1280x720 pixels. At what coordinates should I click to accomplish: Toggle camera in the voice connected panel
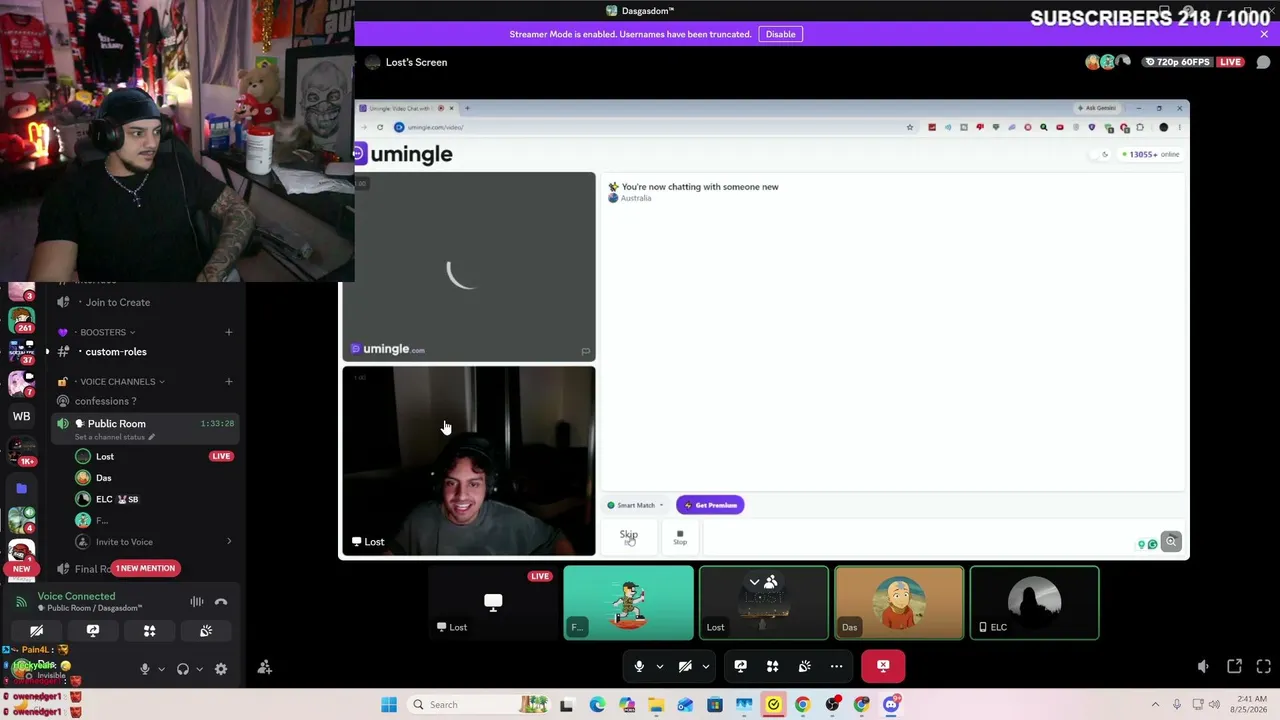(36, 631)
